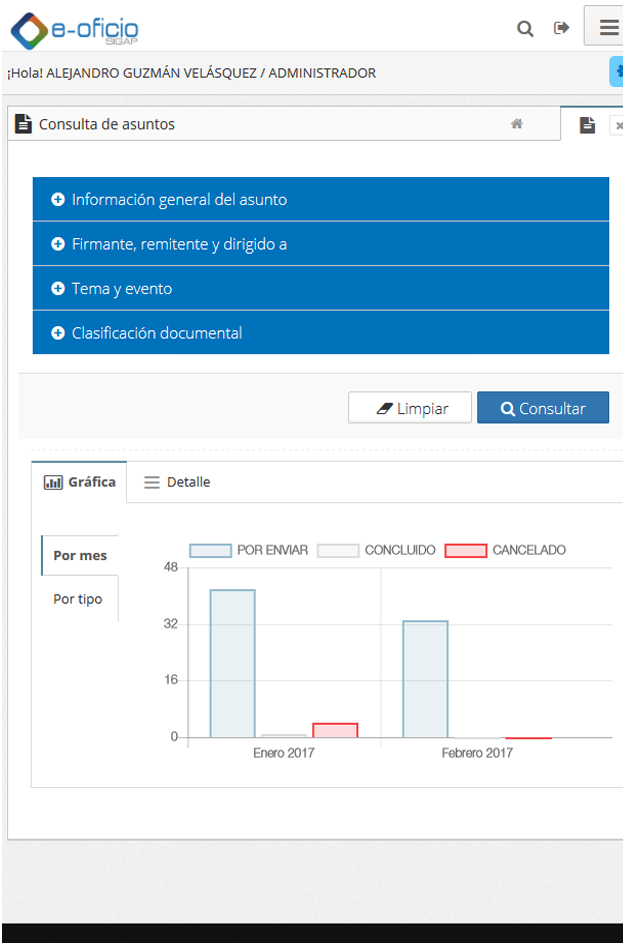Image resolution: width=623 pixels, height=943 pixels.
Task: Click the Enero 2017 axis label
Action: tap(284, 752)
